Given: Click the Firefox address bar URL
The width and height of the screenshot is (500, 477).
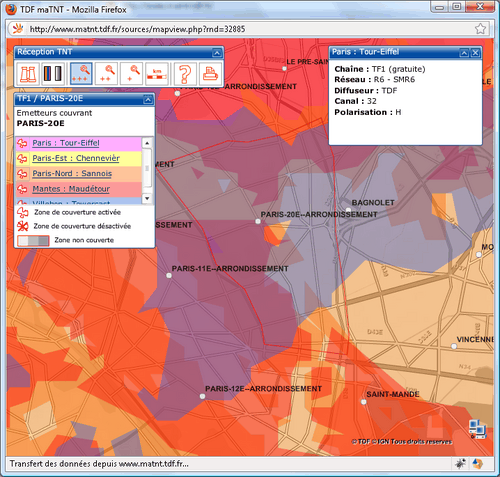Looking at the screenshot, I should pos(137,29).
